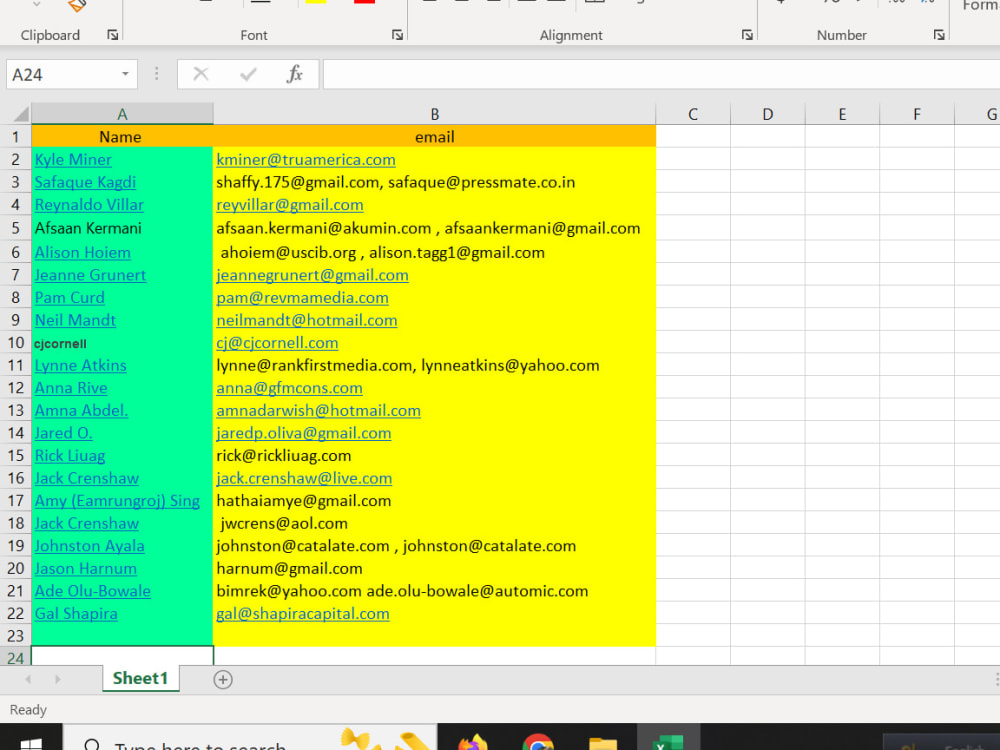Select the email header cell
The width and height of the screenshot is (1000, 750).
434,136
